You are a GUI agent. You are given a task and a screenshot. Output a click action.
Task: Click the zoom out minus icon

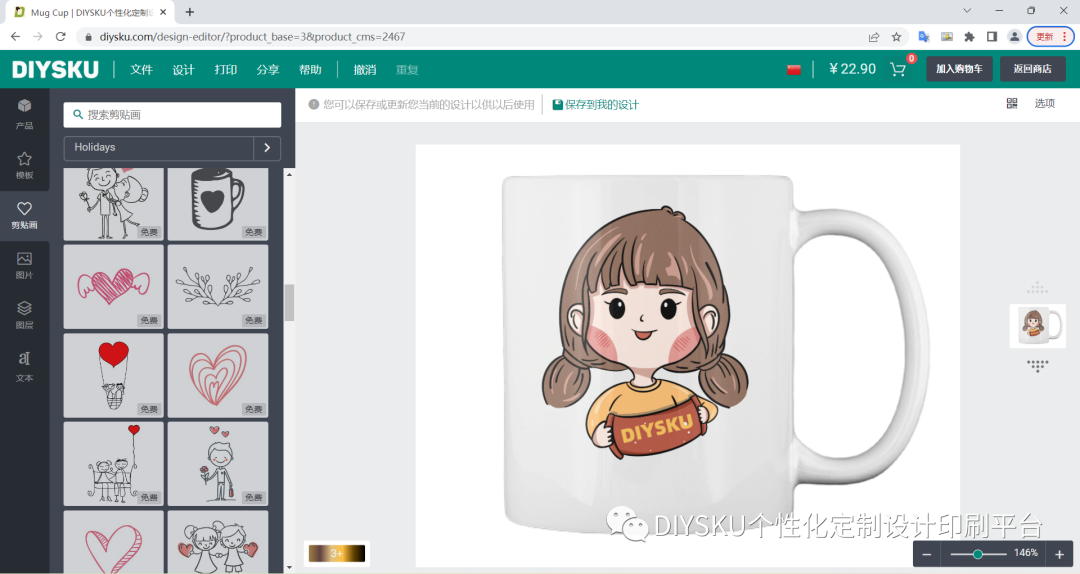click(926, 554)
